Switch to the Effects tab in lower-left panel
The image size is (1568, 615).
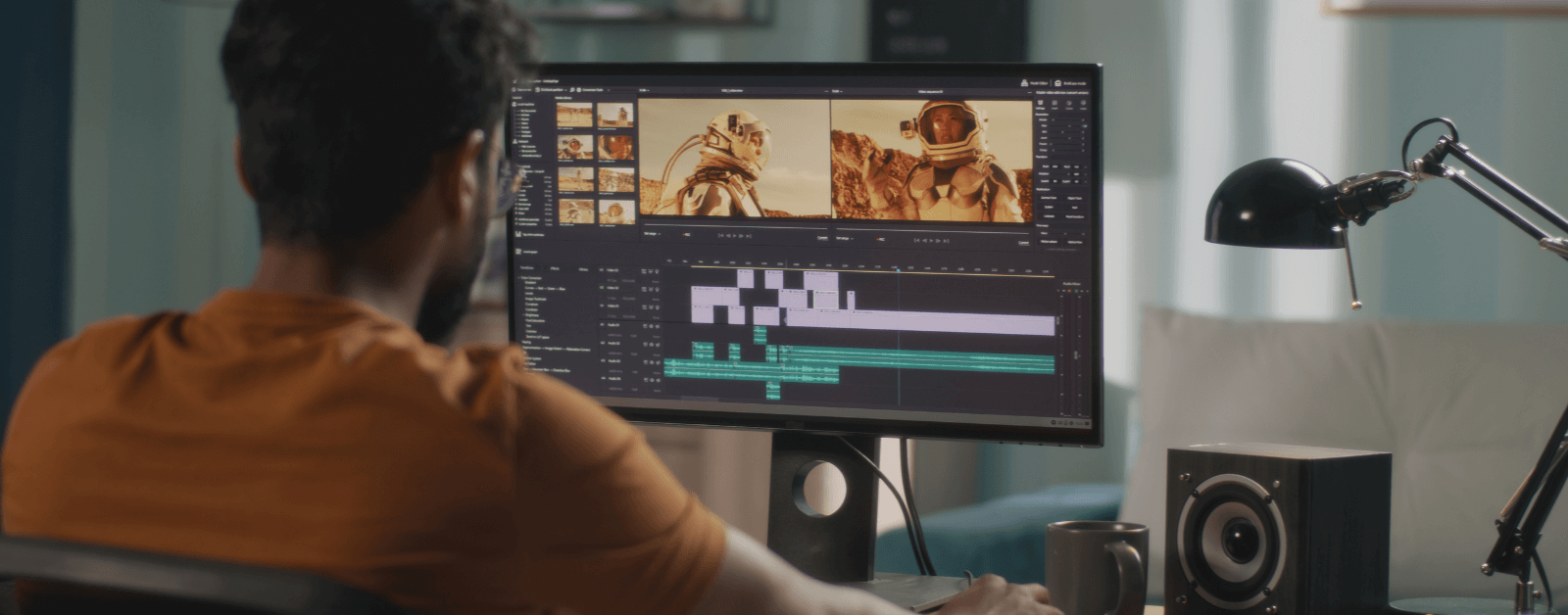pos(555,268)
